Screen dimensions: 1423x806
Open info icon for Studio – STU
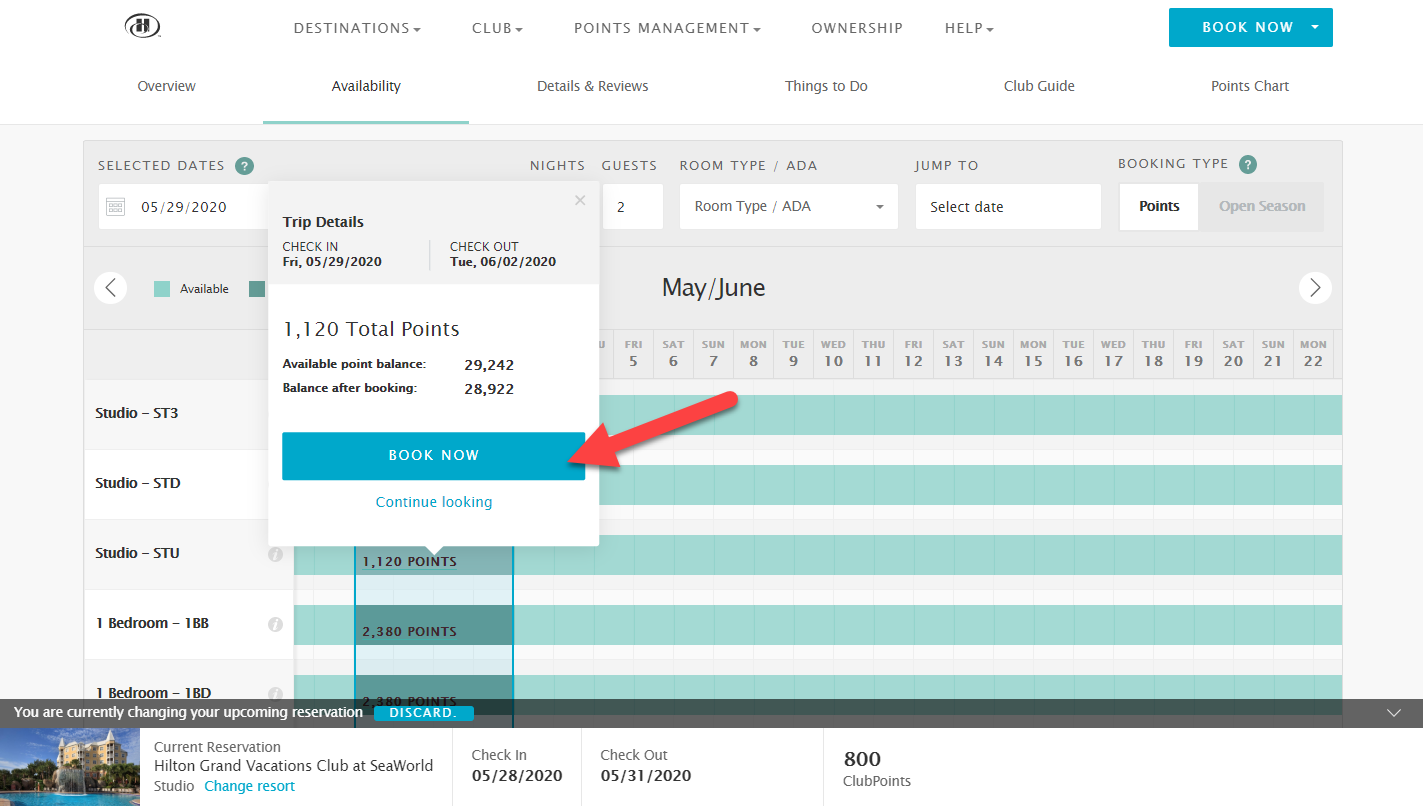click(275, 554)
